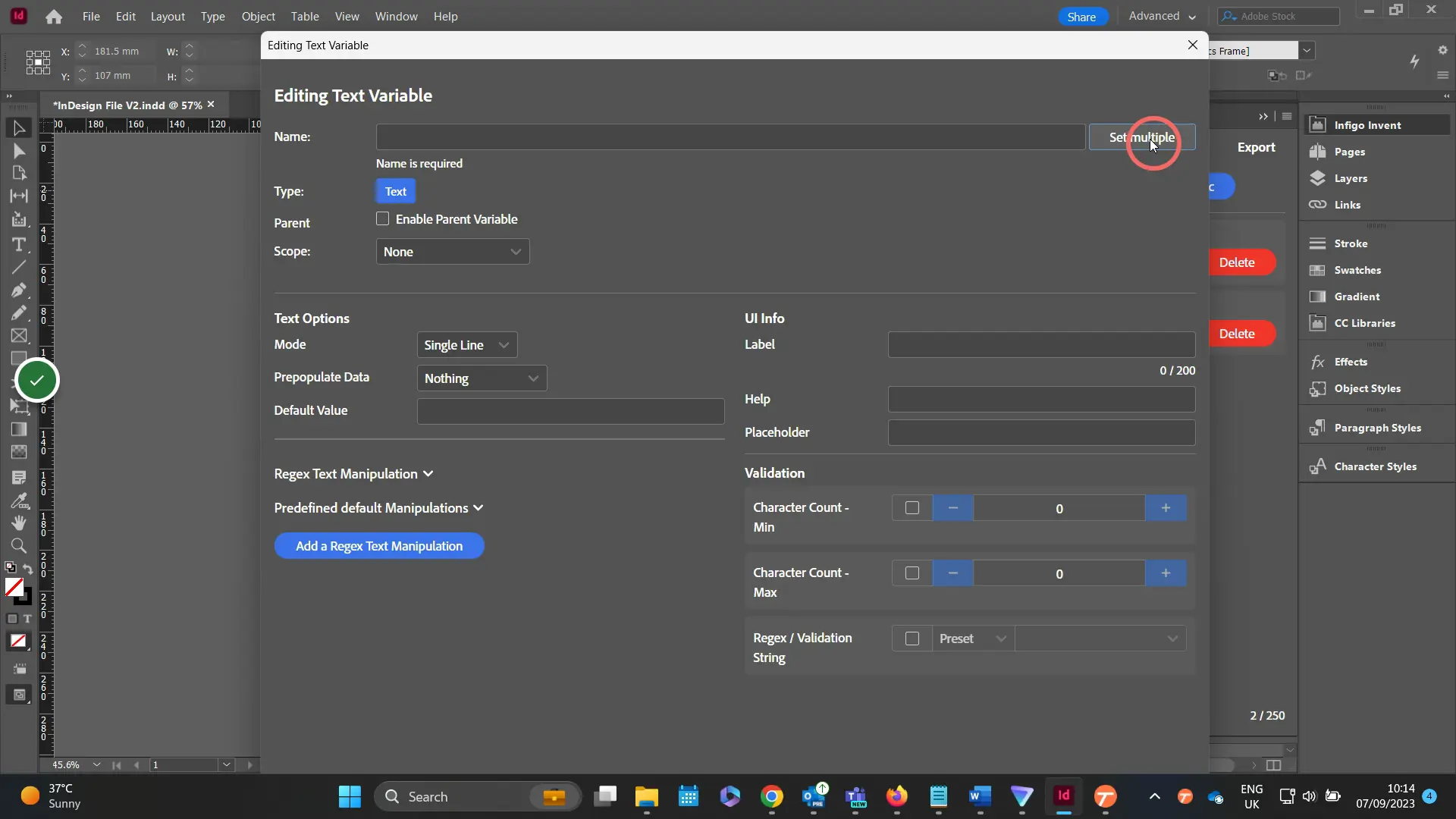Select the Pencil tool
This screenshot has height=819, width=1456.
tap(19, 313)
